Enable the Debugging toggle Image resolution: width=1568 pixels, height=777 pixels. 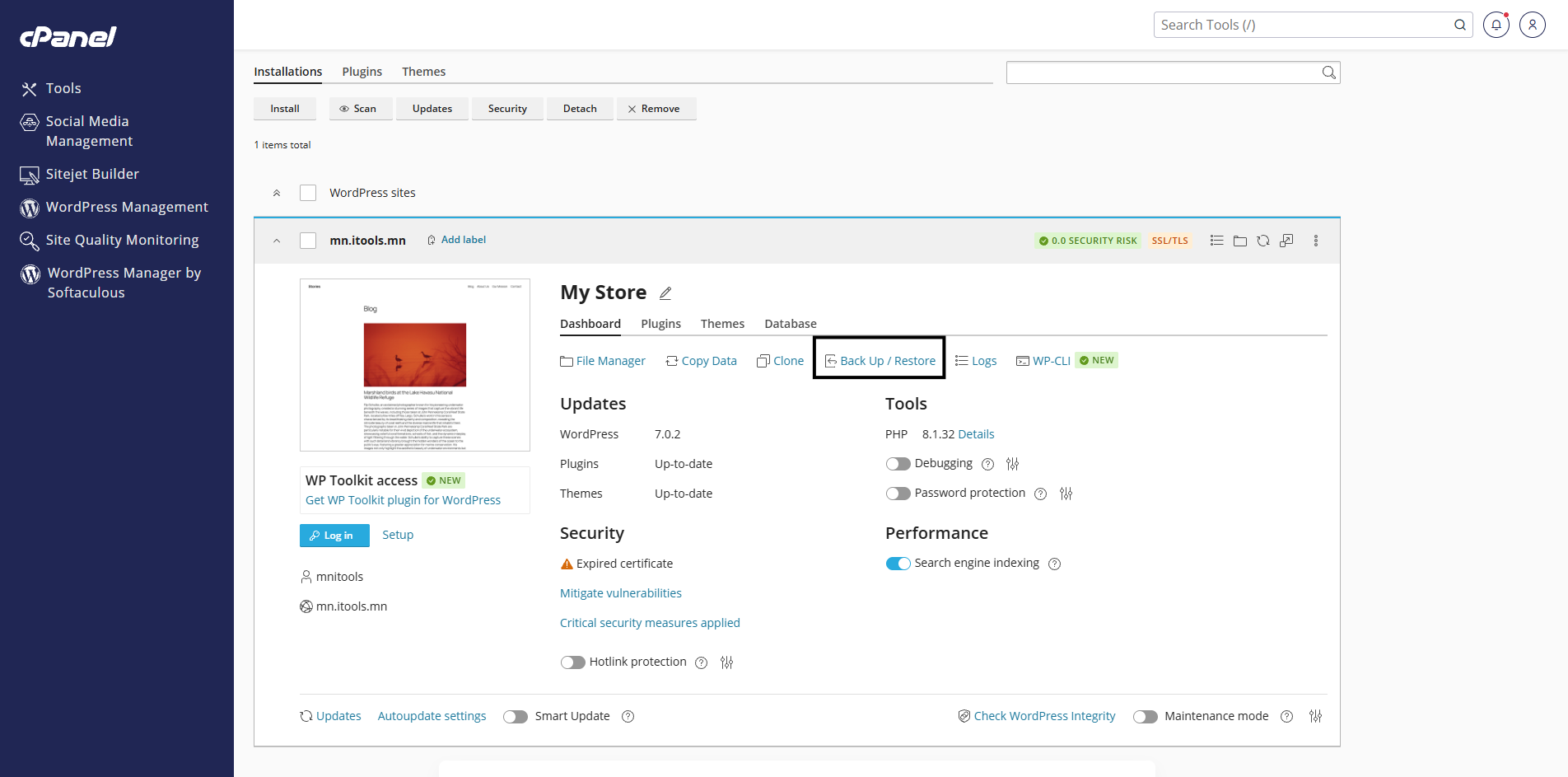point(898,464)
